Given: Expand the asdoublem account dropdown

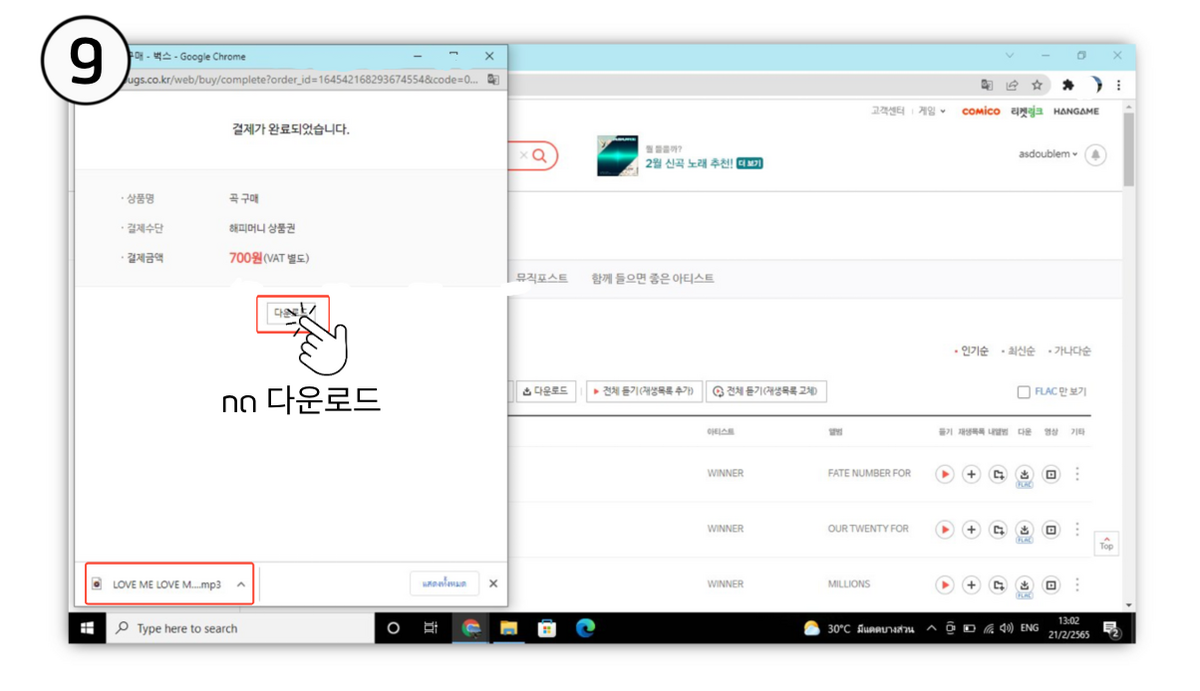Looking at the screenshot, I should (x=1048, y=155).
